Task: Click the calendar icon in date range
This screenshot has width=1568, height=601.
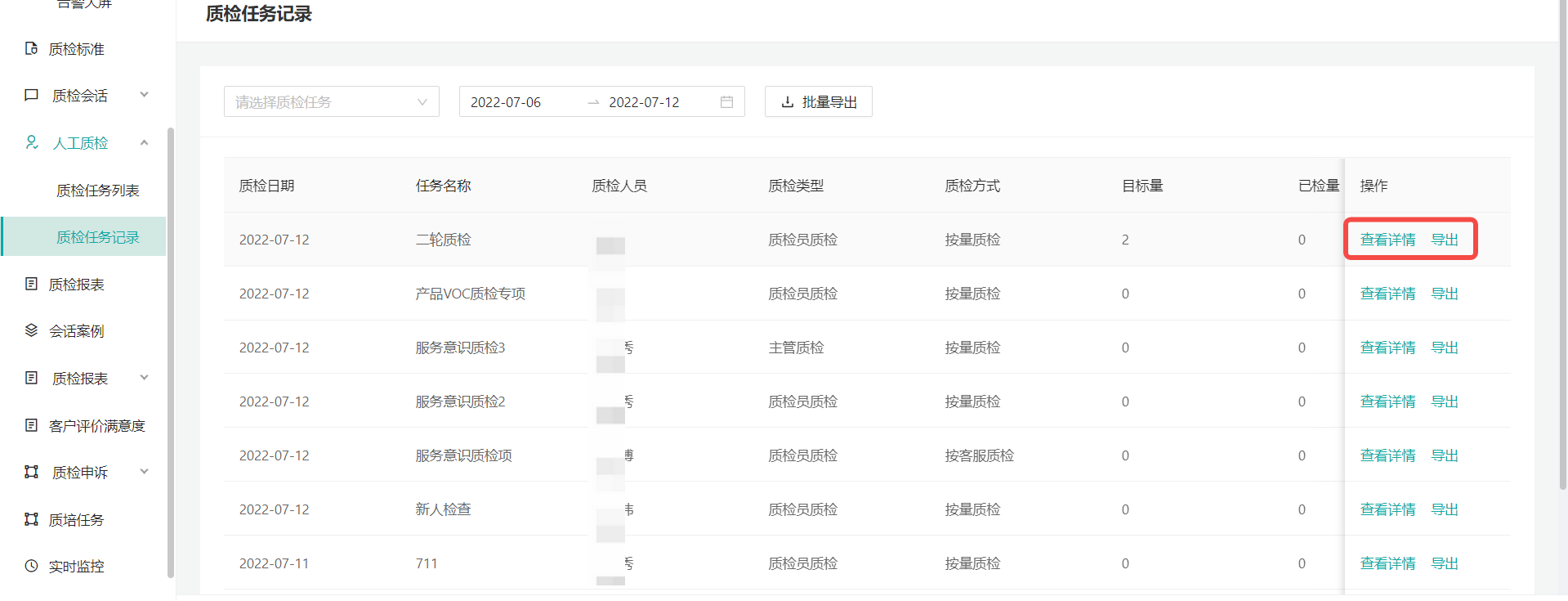Action: point(726,102)
